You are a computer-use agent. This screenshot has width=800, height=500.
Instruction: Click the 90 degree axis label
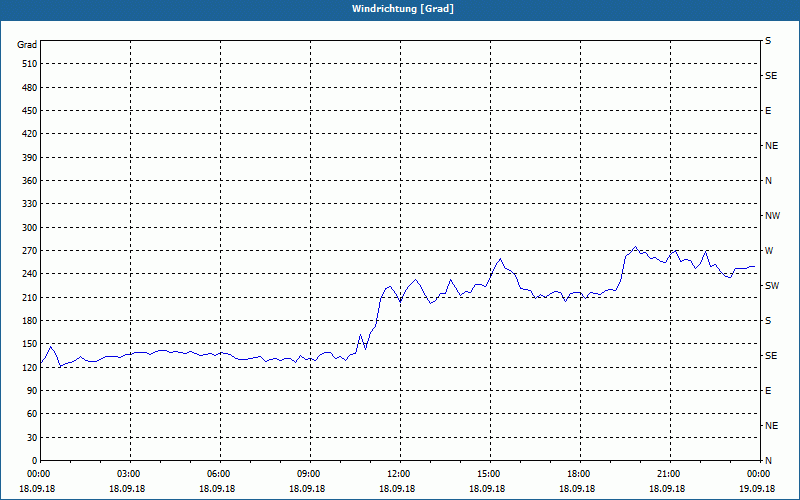click(x=32, y=391)
